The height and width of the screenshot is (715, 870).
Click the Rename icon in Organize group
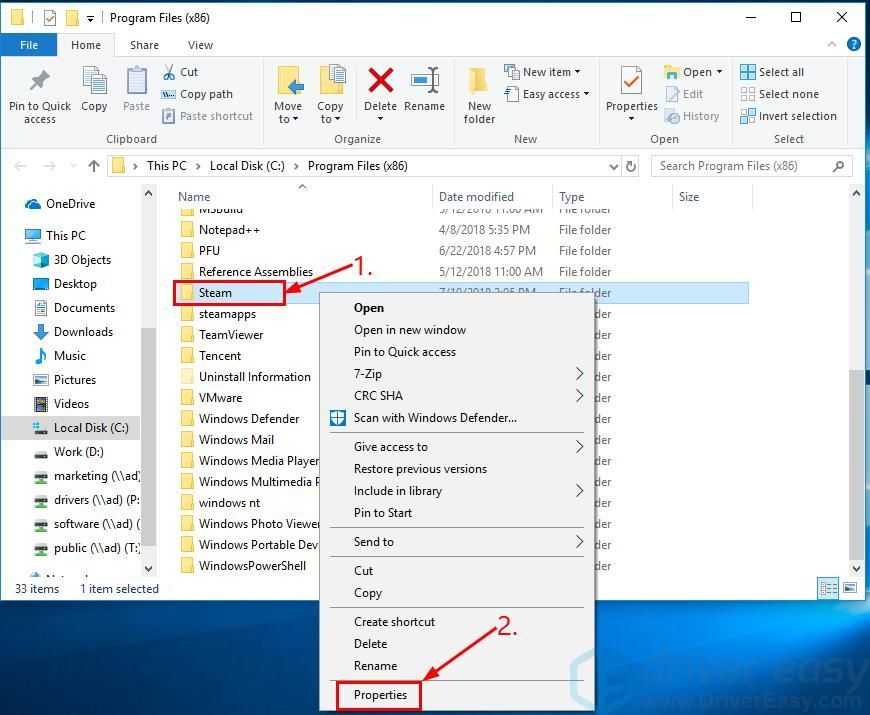coord(424,90)
